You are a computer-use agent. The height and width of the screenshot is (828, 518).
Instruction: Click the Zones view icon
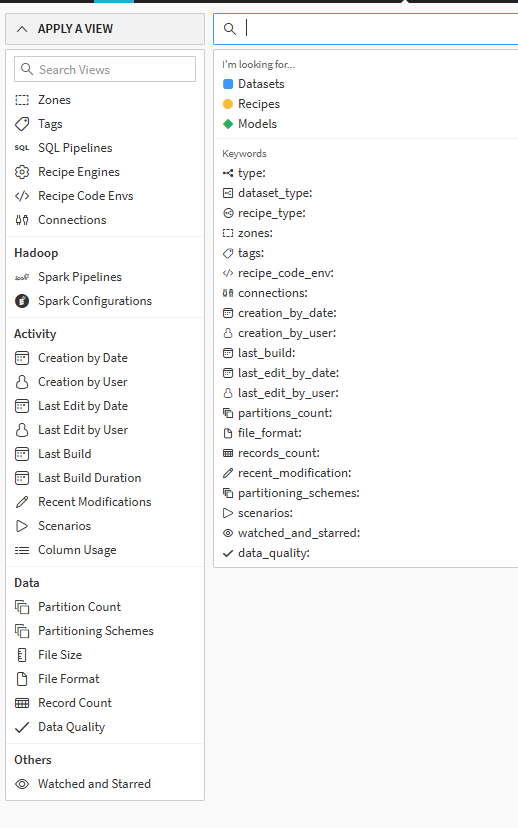22,100
